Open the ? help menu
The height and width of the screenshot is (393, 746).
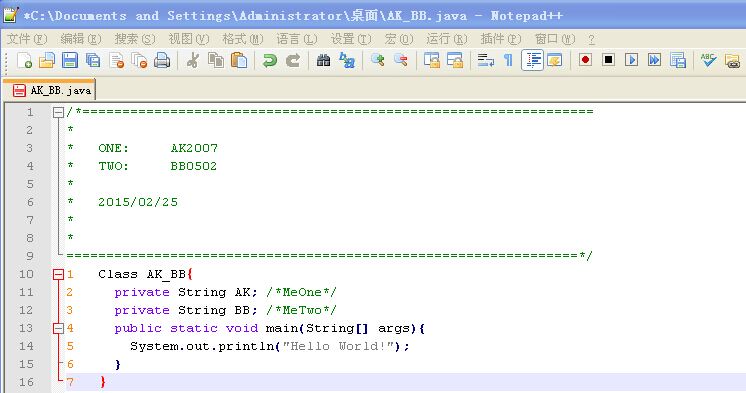click(591, 39)
